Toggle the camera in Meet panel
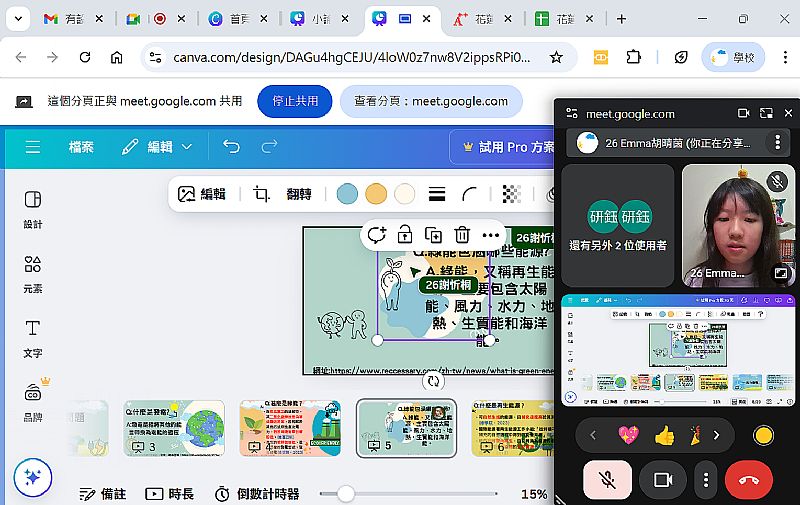Image resolution: width=800 pixels, height=505 pixels. click(x=662, y=480)
